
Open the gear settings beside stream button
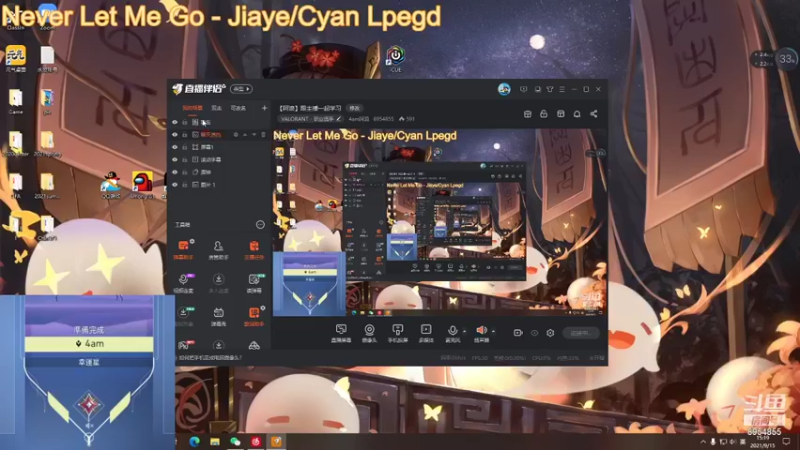550,333
